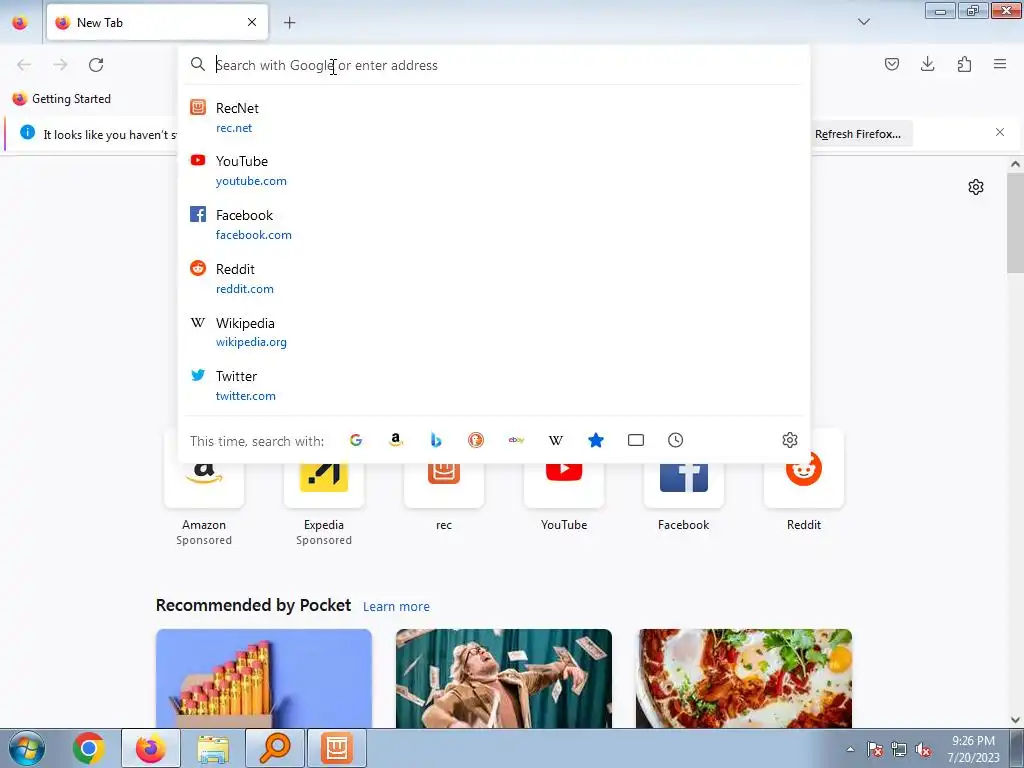
Task: Personalize new tab via gear icon
Action: [976, 187]
